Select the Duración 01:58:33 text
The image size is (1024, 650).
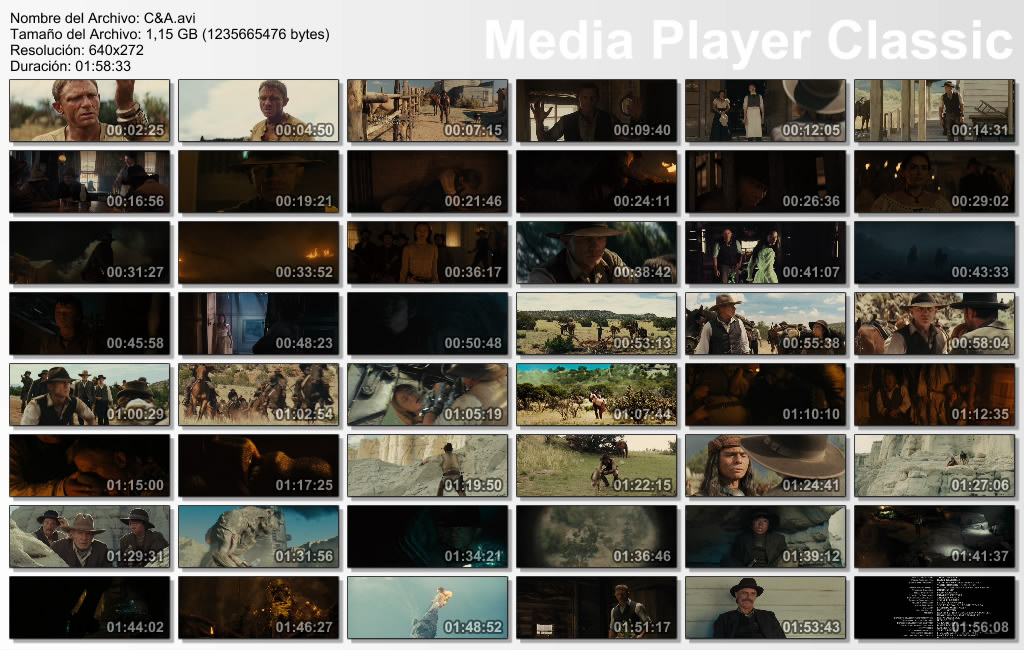[71, 66]
